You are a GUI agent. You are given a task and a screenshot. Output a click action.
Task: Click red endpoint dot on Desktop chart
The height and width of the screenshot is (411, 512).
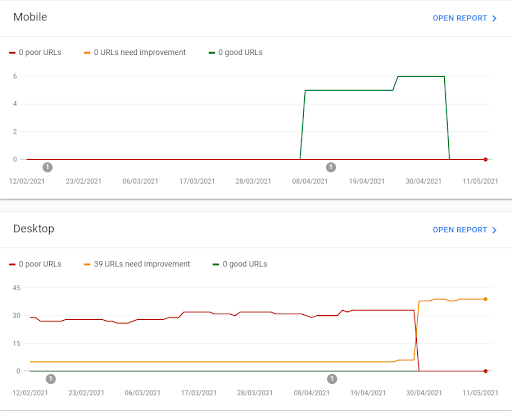[486, 371]
